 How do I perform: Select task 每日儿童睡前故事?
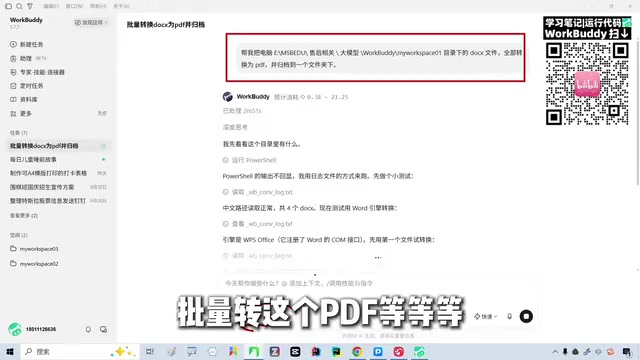58,160
